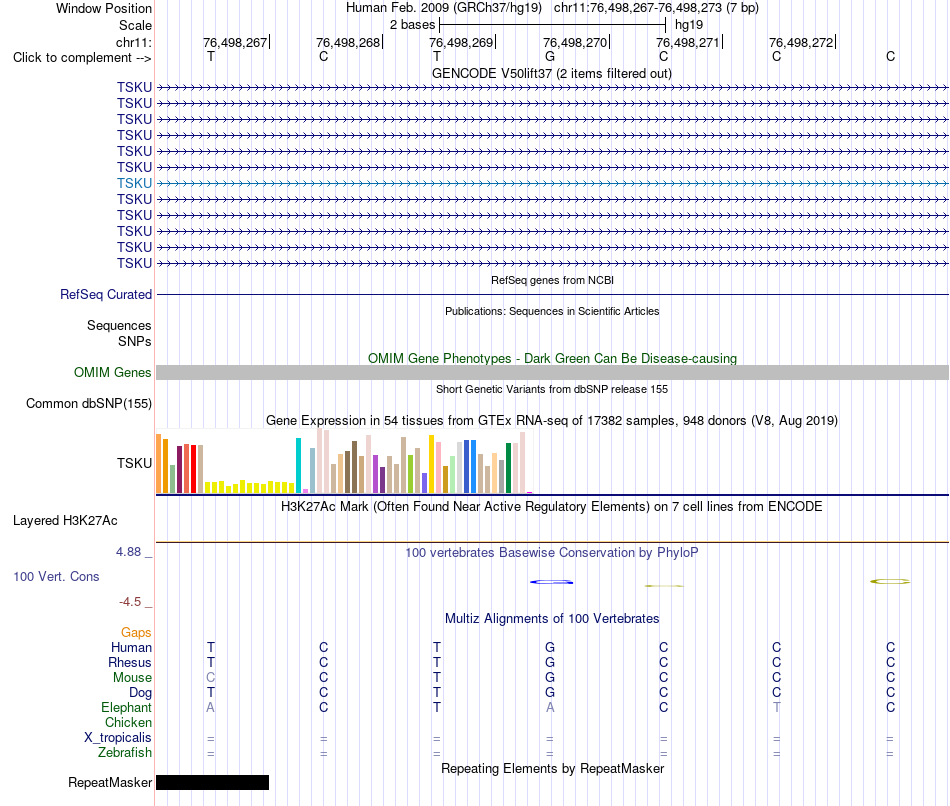Open 'OMIM Gene Phenotypes - Dark Green' track title

(x=552, y=358)
